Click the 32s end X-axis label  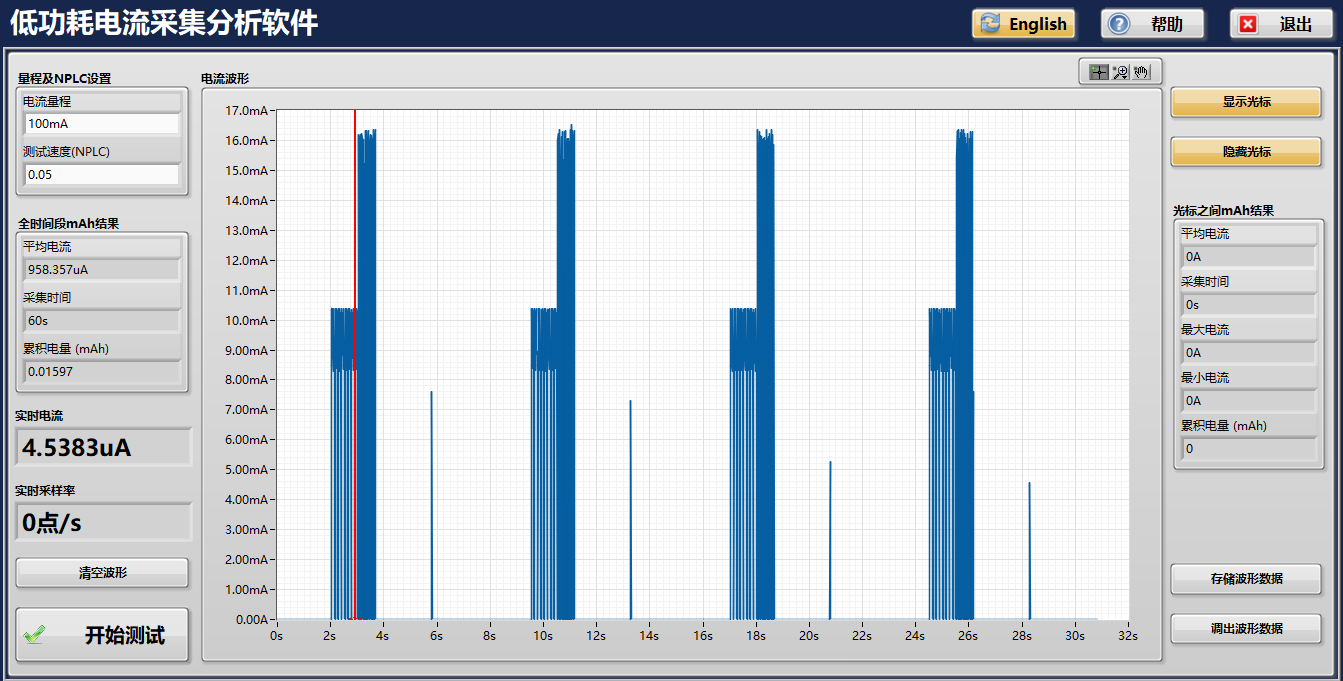(x=1128, y=636)
